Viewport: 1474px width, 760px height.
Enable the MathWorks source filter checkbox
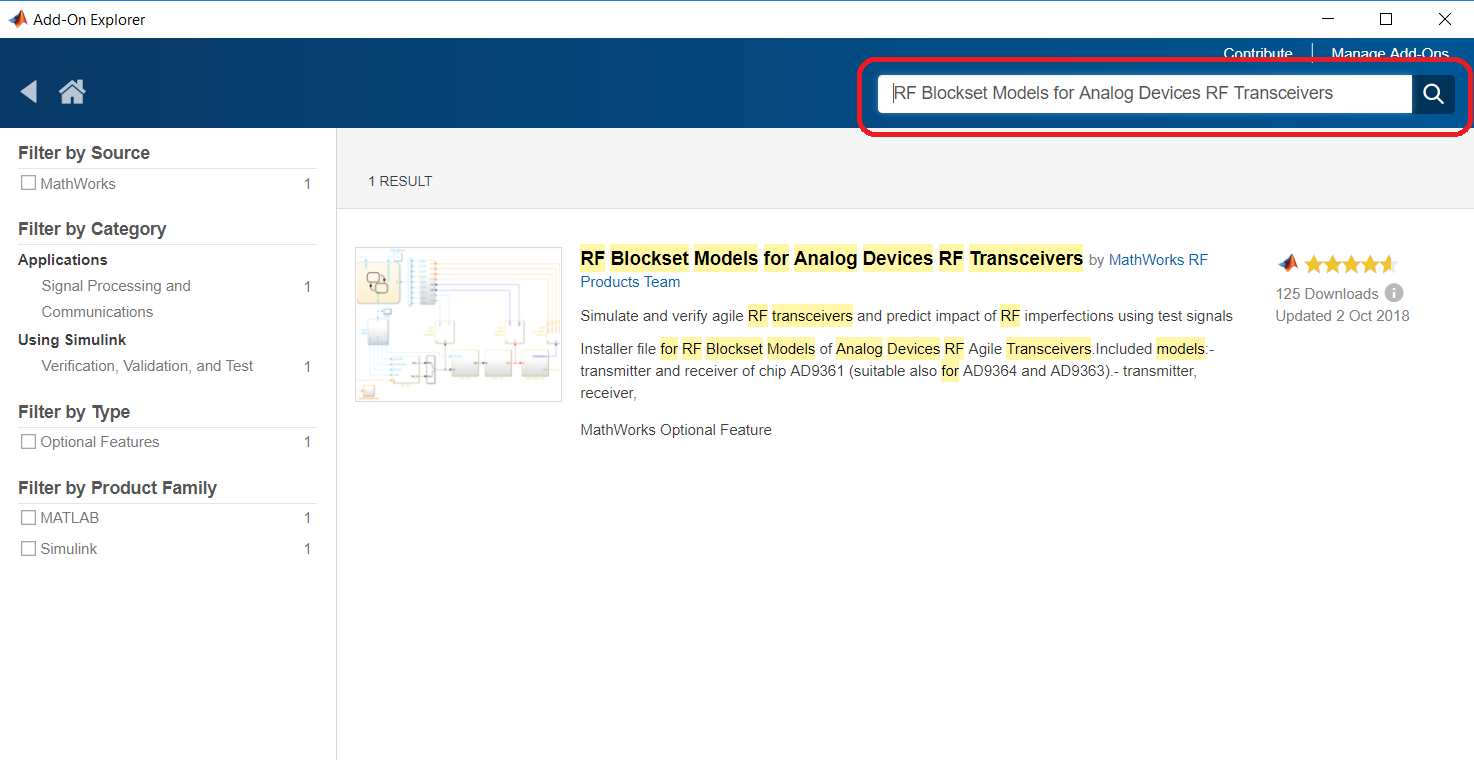point(28,183)
